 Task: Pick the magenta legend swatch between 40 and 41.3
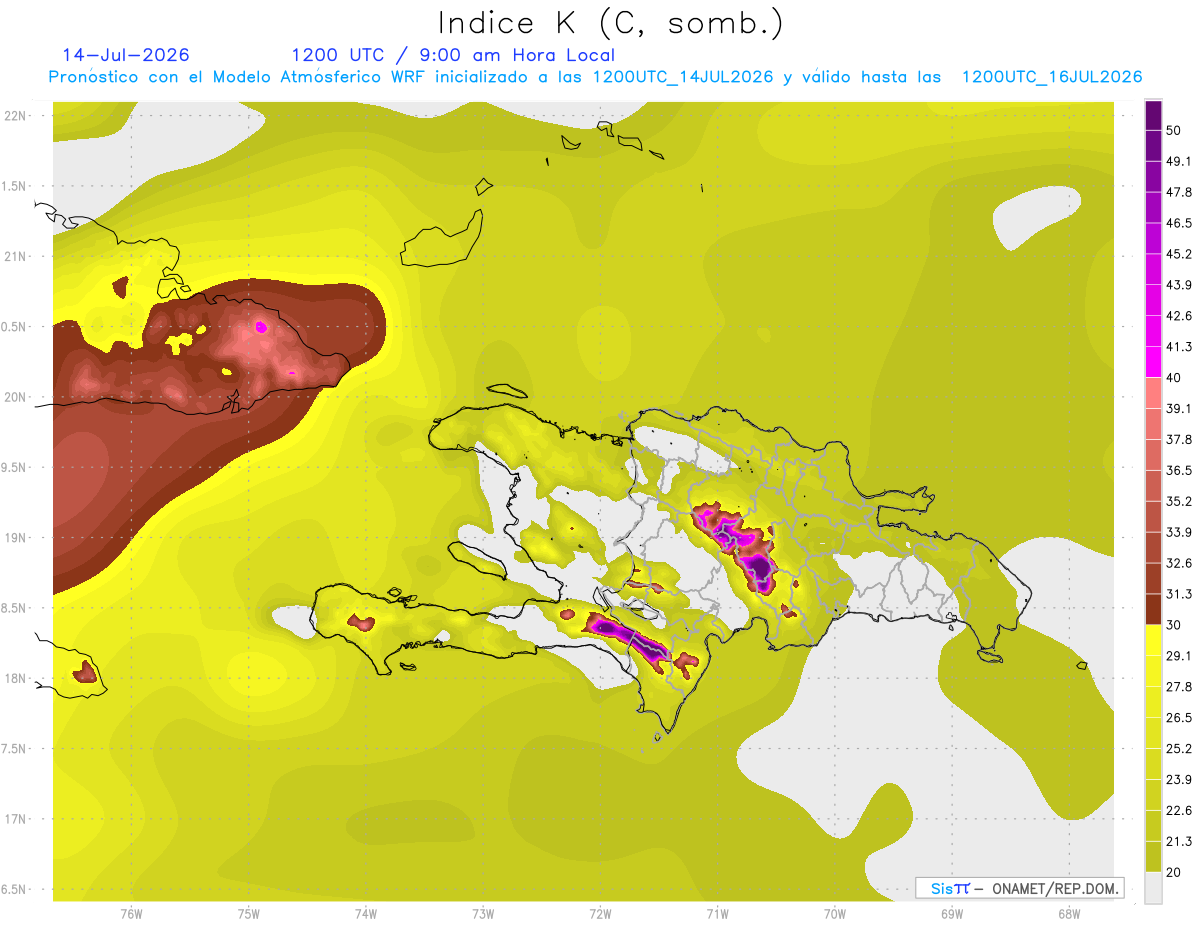1153,362
